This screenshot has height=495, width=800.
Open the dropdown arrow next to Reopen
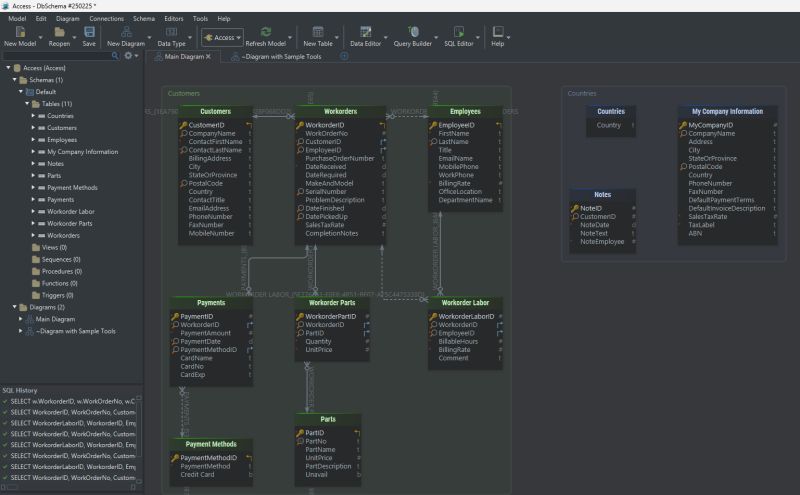tap(74, 37)
